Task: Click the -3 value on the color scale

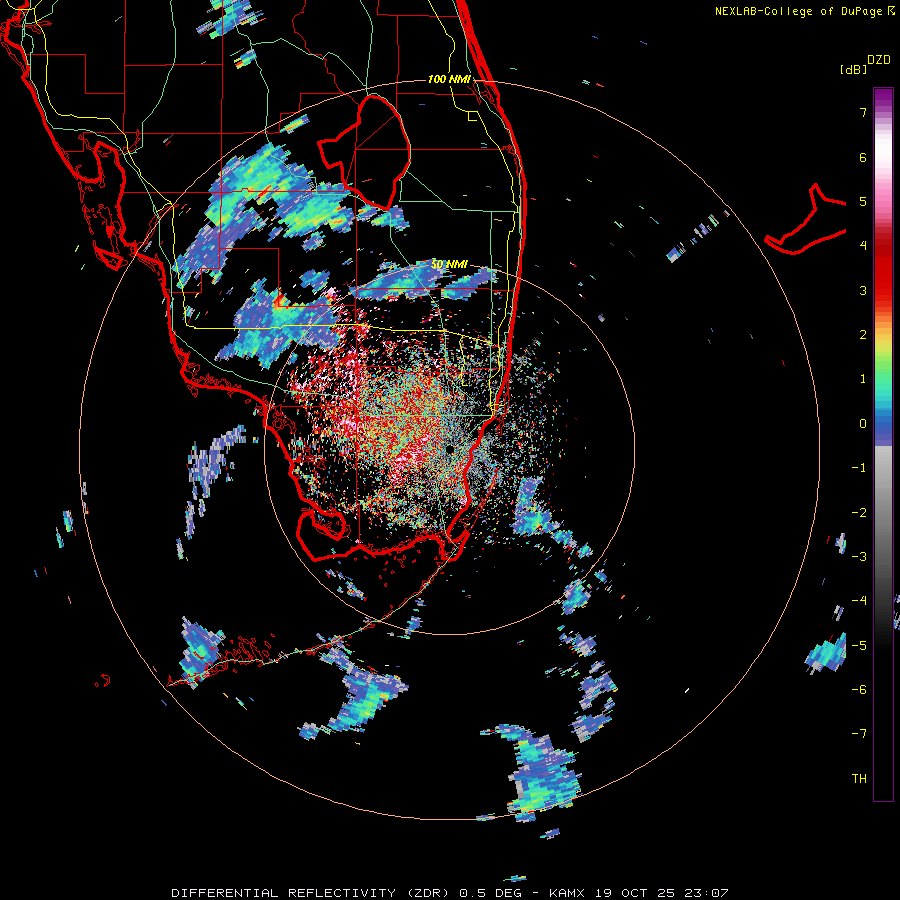Action: click(x=859, y=556)
